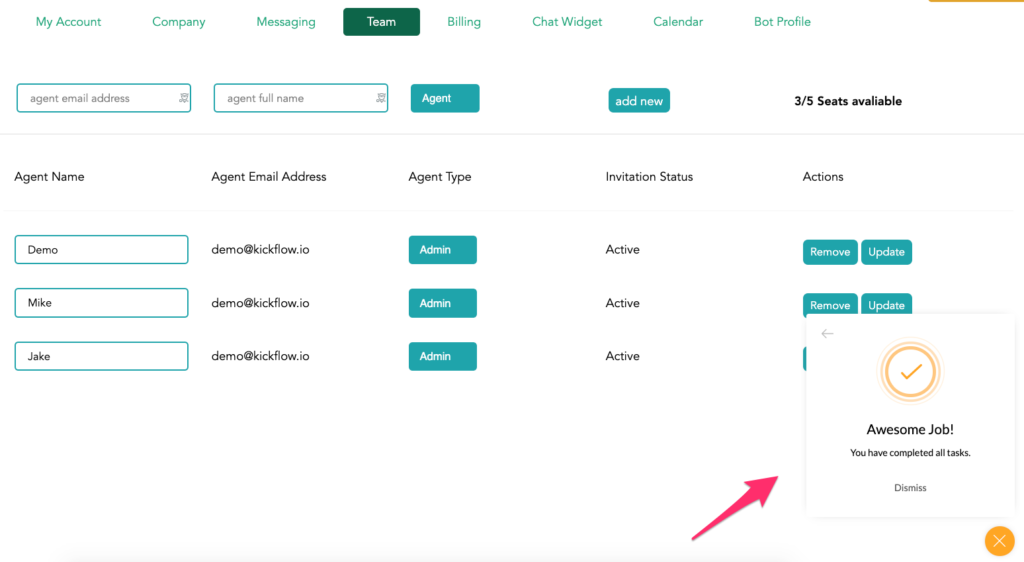Click the Awesome Job! heading
This screenshot has width=1024, height=562.
(910, 429)
